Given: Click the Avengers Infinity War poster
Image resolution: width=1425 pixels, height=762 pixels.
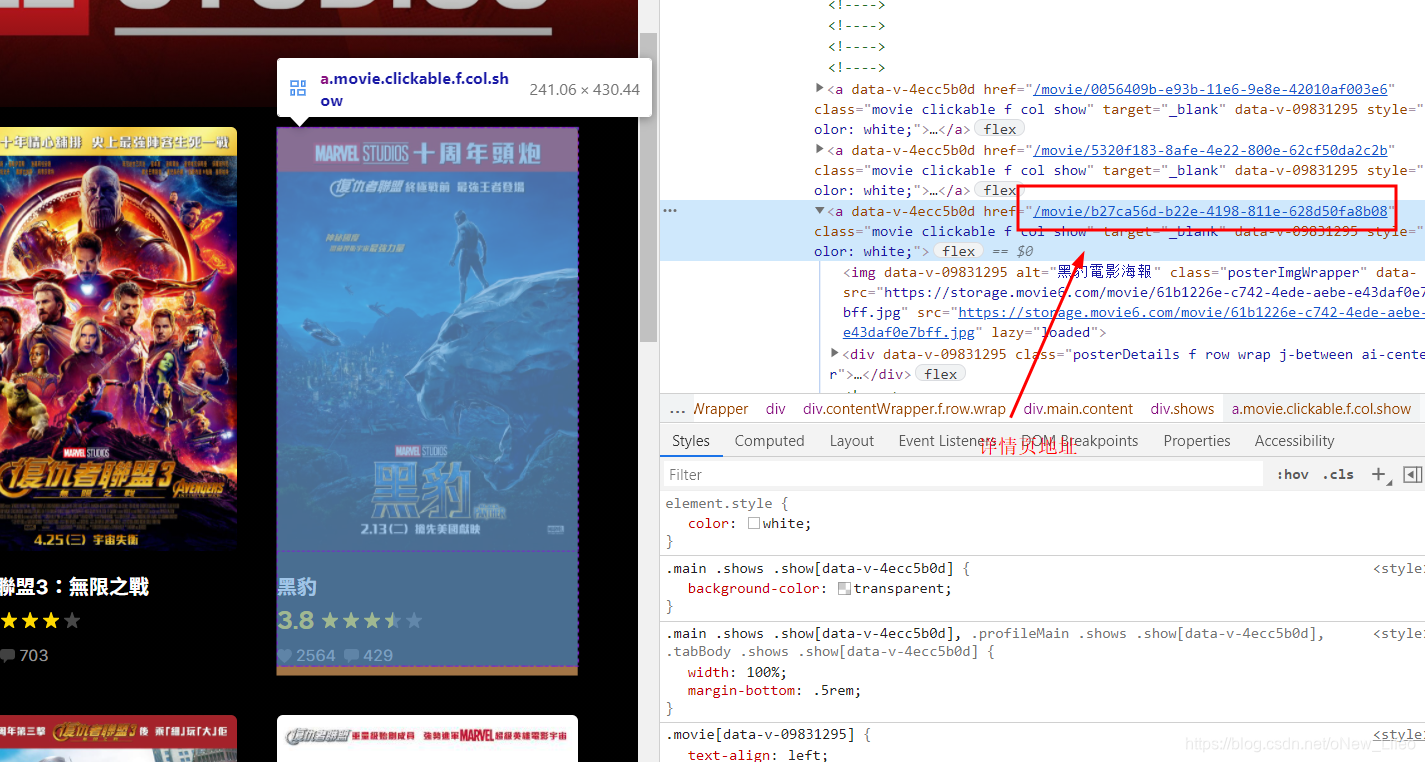Looking at the screenshot, I should pyautogui.click(x=118, y=338).
